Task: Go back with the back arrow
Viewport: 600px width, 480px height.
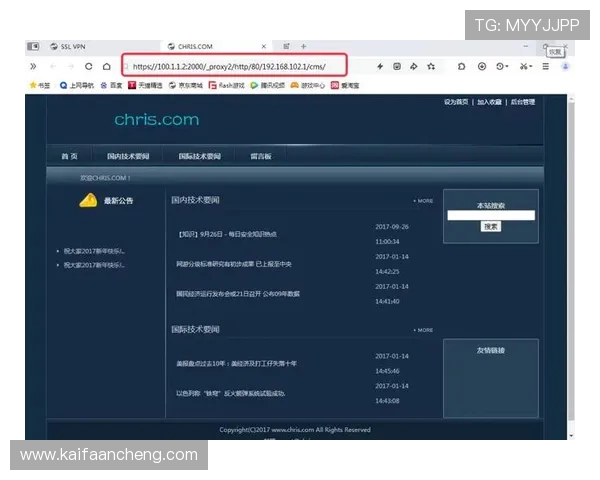Action: (53, 67)
